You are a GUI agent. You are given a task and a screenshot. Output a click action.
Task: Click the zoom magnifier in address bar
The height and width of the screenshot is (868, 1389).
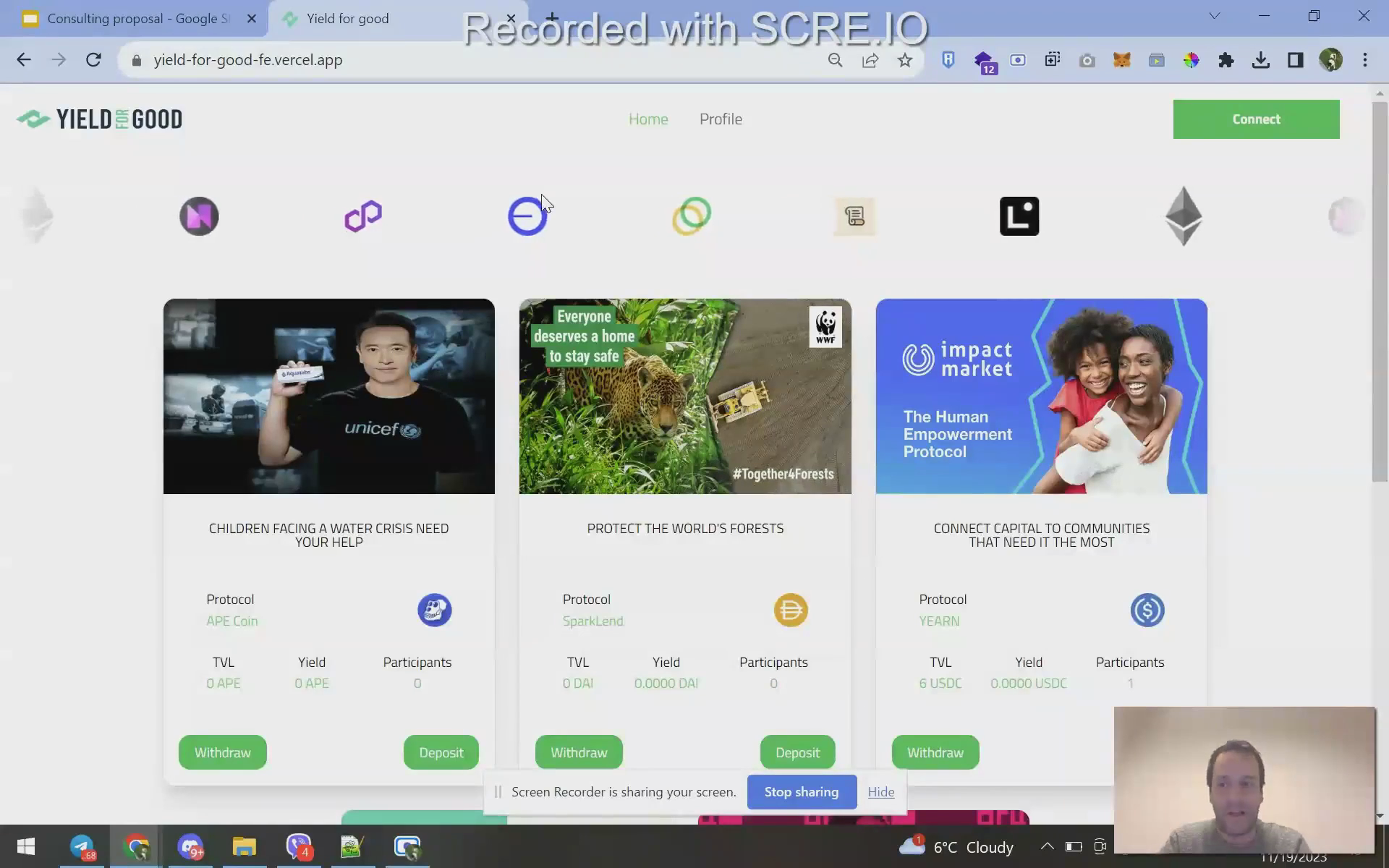tap(835, 60)
